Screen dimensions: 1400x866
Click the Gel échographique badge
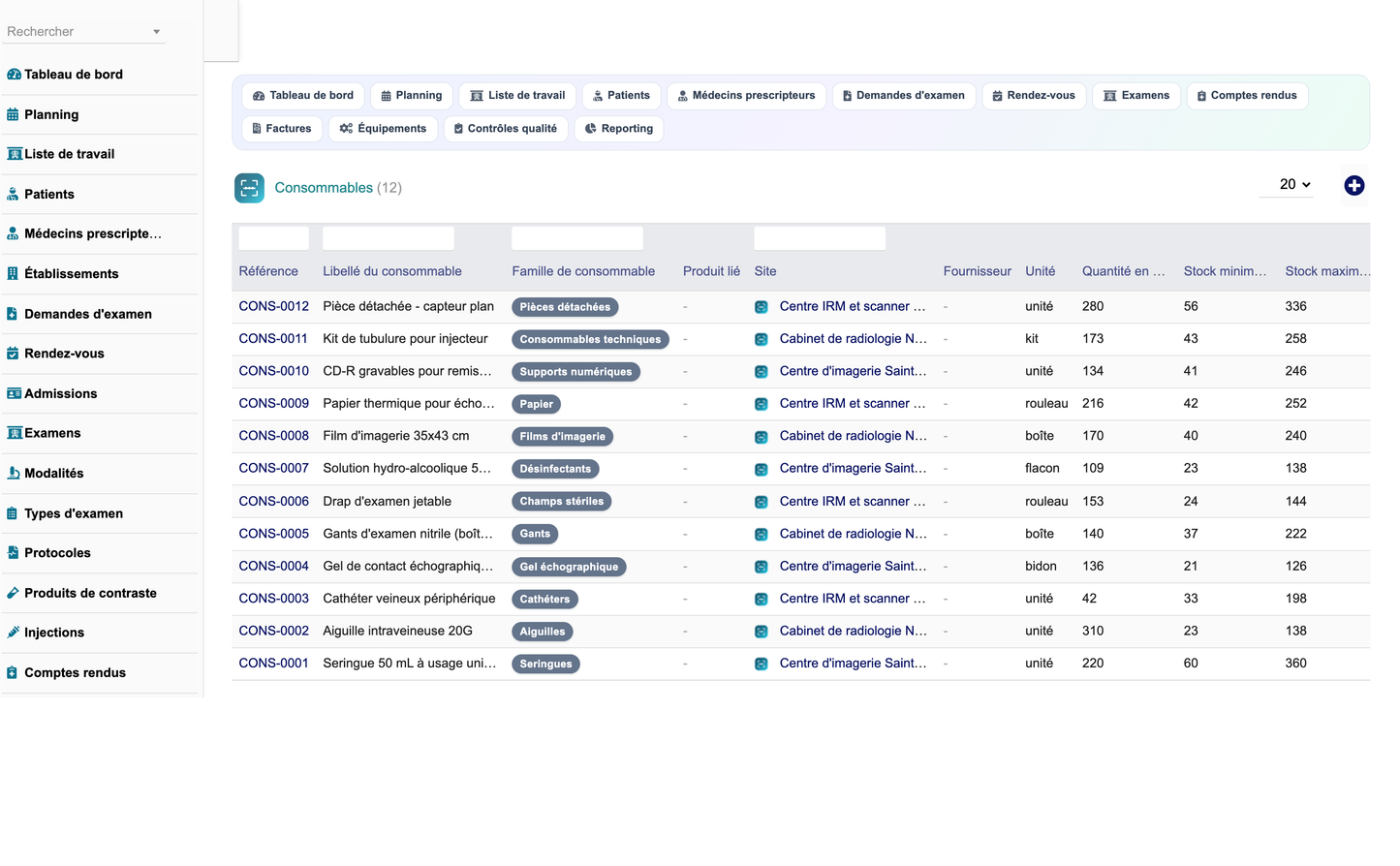(569, 567)
